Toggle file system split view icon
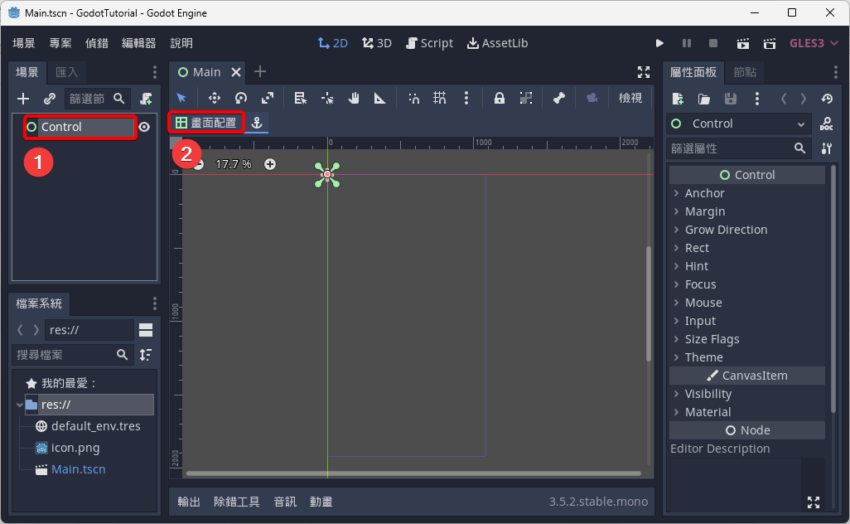This screenshot has width=850, height=524. click(x=146, y=330)
